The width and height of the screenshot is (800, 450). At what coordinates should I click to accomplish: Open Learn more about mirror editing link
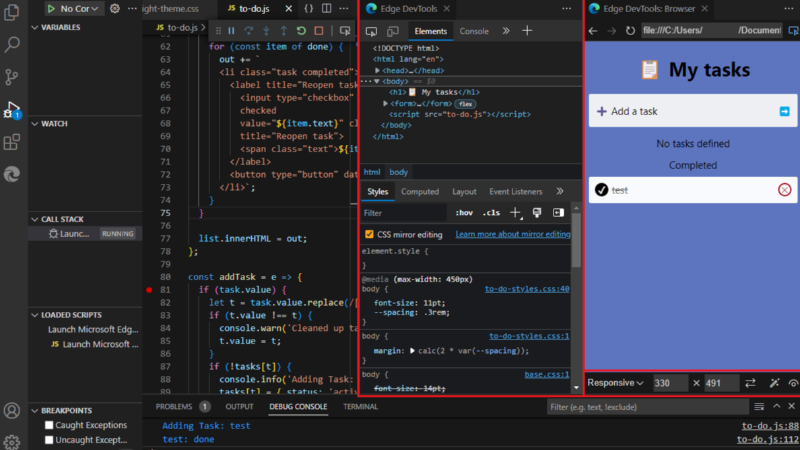tap(513, 234)
